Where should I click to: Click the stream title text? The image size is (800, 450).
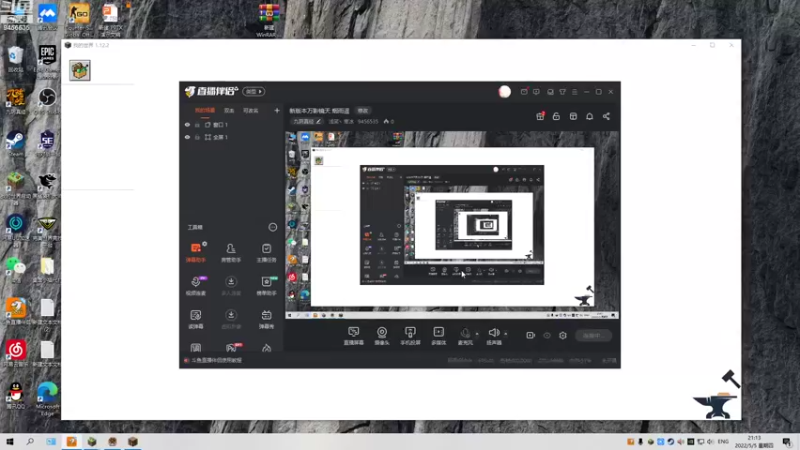tap(319, 110)
